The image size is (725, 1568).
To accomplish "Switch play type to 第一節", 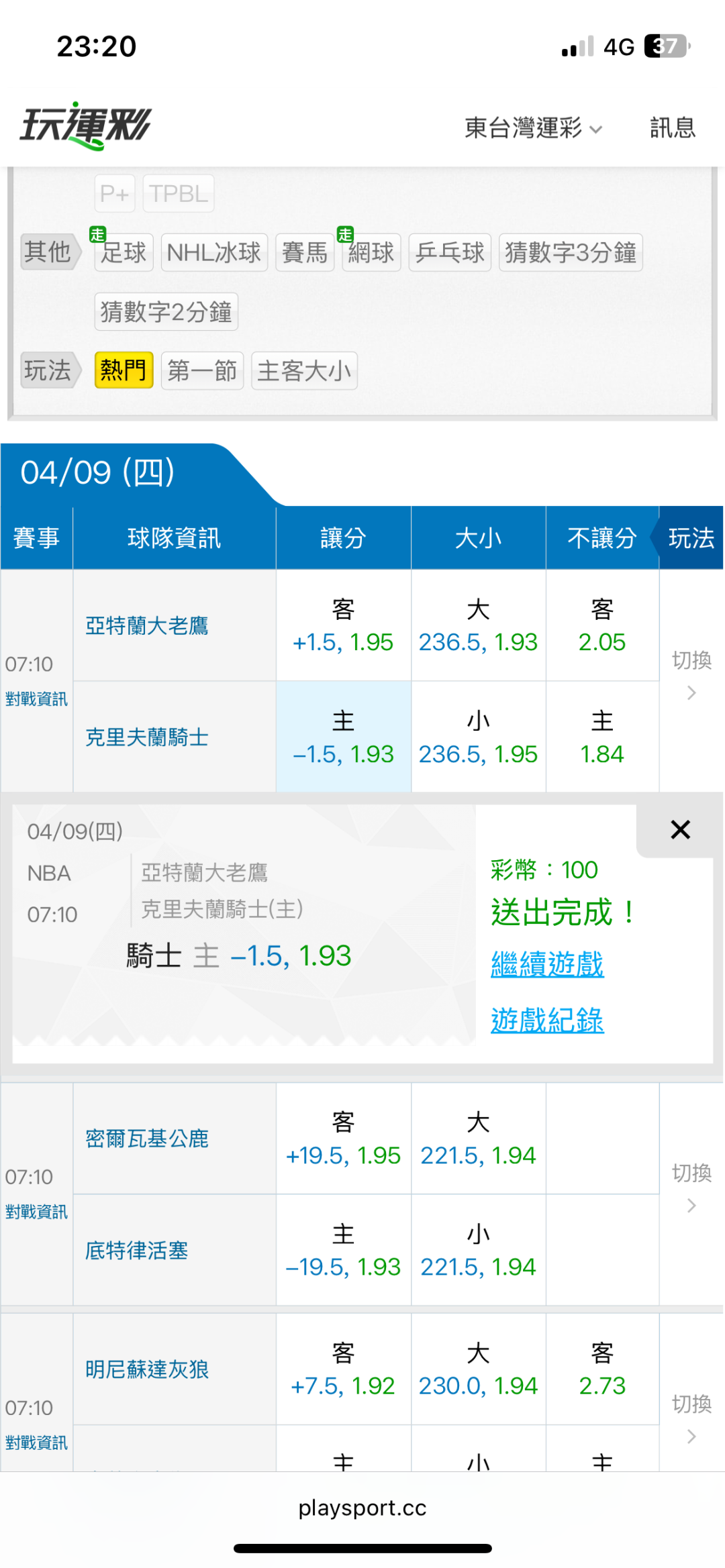I will pos(202,370).
